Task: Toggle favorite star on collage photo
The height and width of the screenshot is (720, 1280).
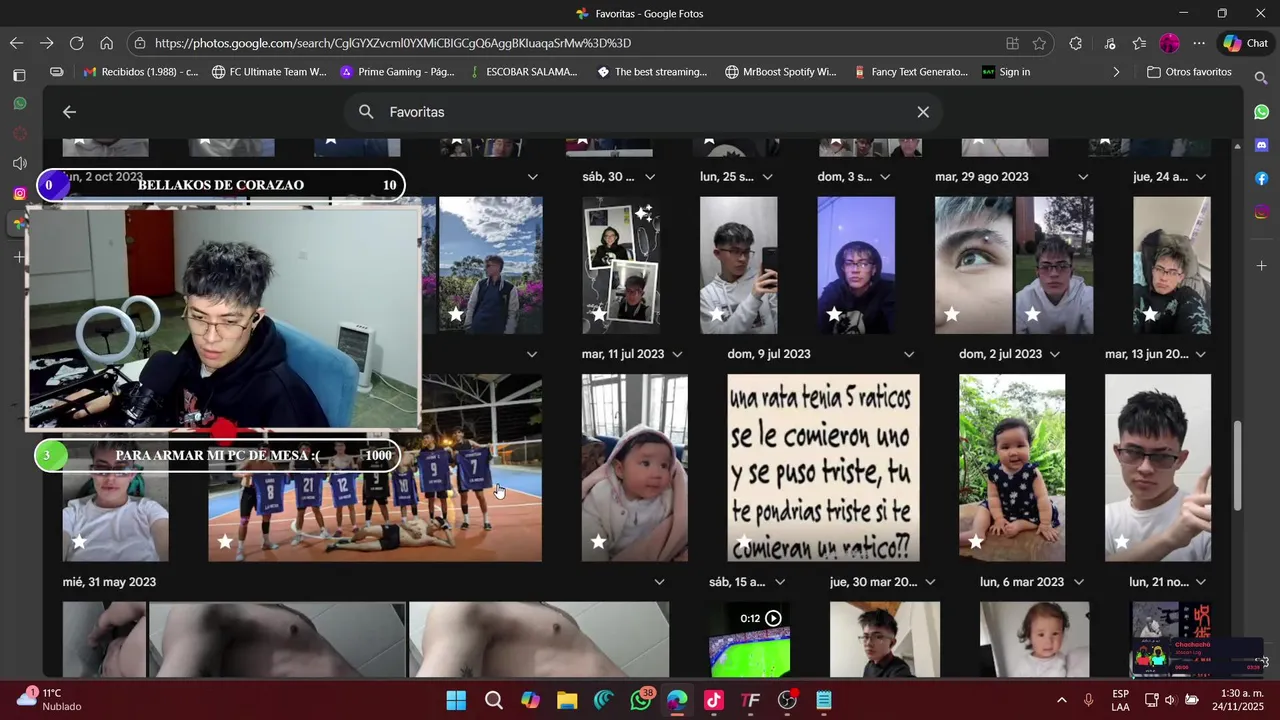Action: [598, 314]
